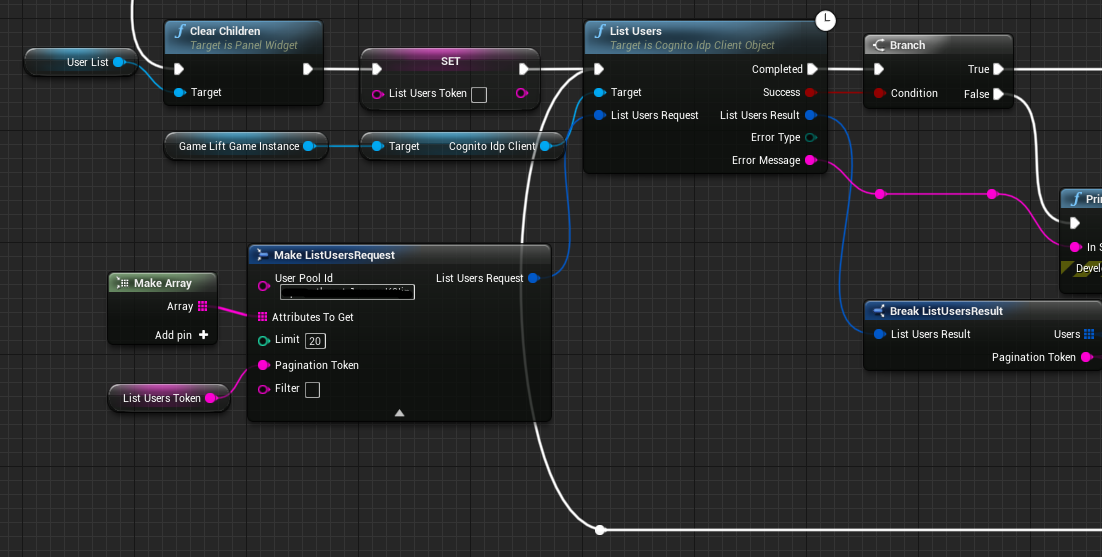Click the List Users Token value box in SET
1102x557 pixels.
click(479, 94)
